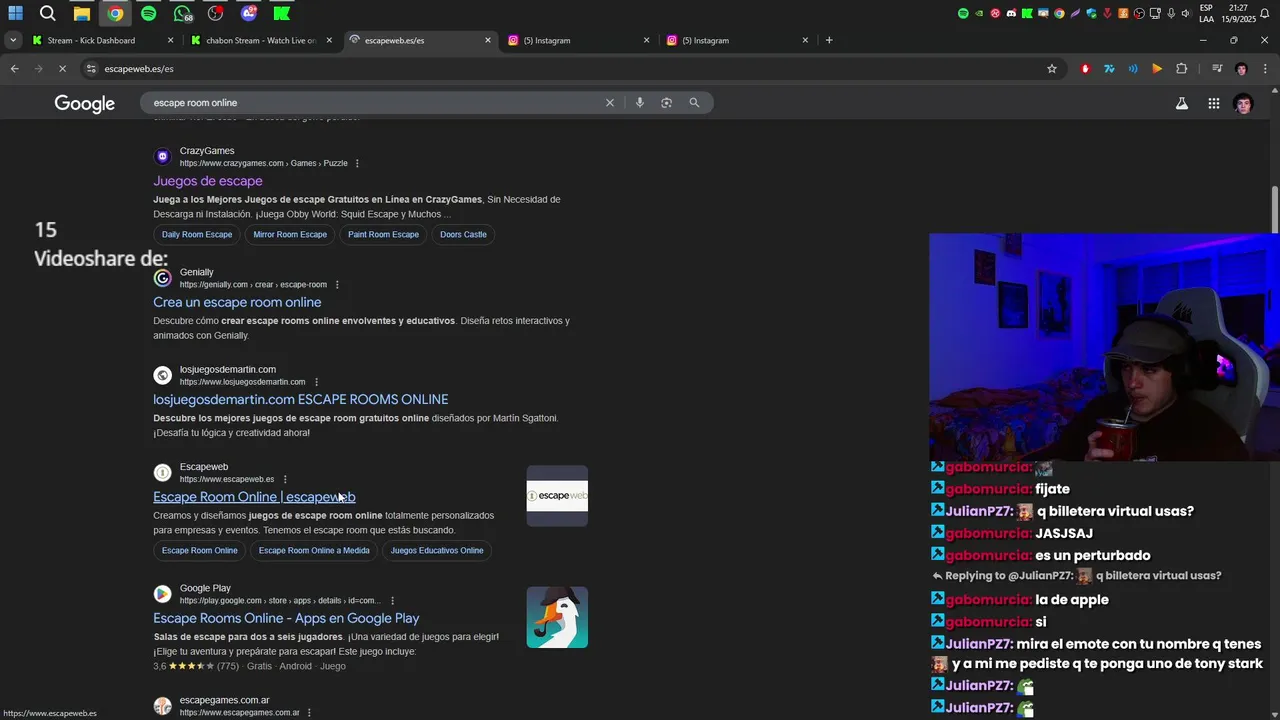Click the goose game thumbnail
The height and width of the screenshot is (720, 1280).
point(557,617)
